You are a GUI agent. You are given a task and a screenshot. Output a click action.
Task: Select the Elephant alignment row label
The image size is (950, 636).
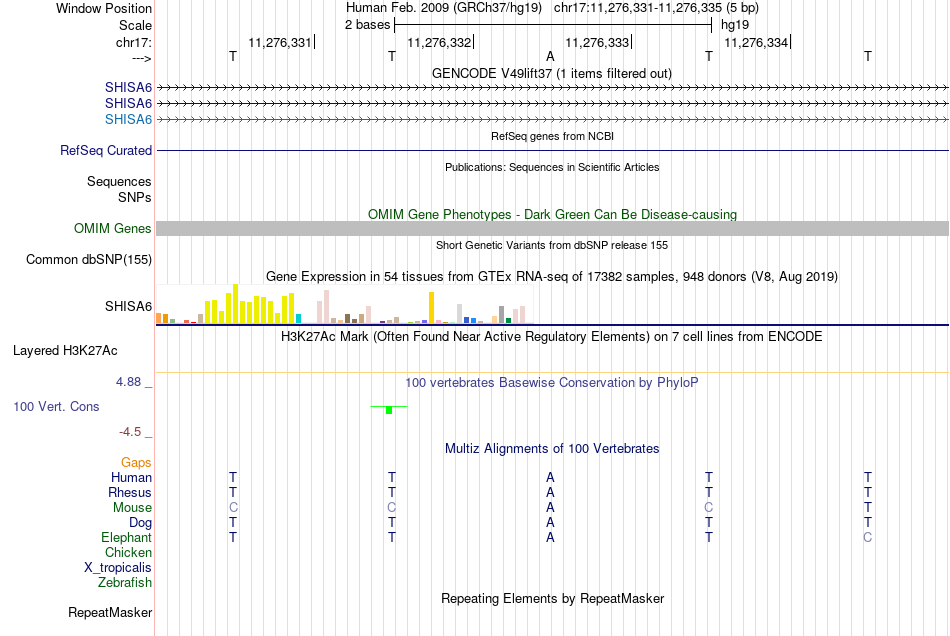click(x=126, y=537)
